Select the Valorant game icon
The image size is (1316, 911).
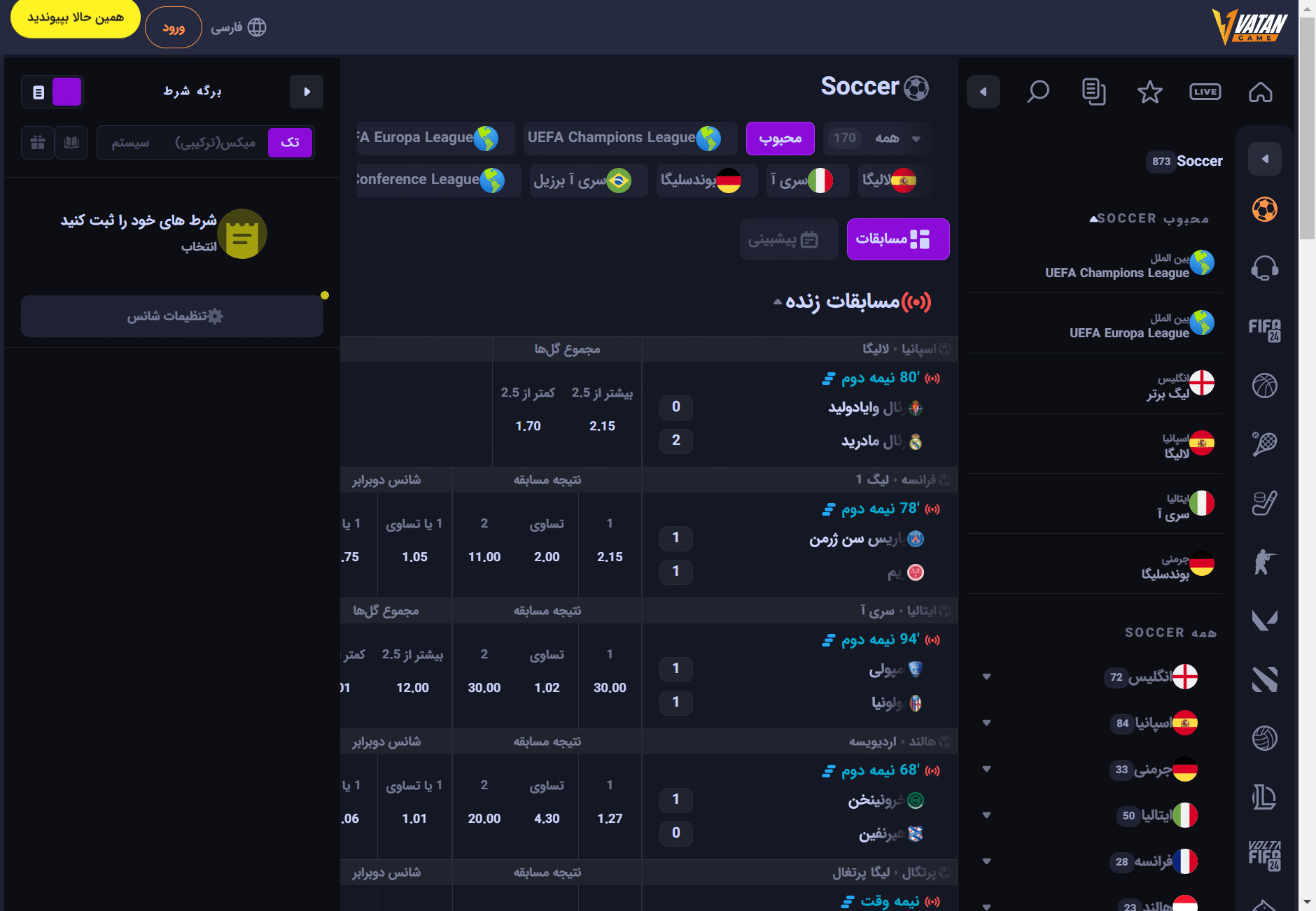[x=1265, y=620]
